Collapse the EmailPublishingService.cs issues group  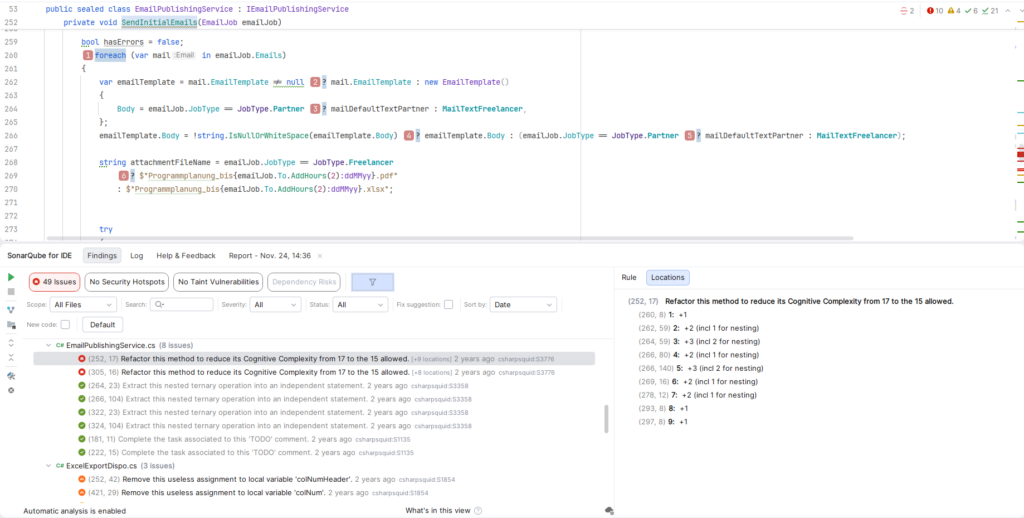47,345
